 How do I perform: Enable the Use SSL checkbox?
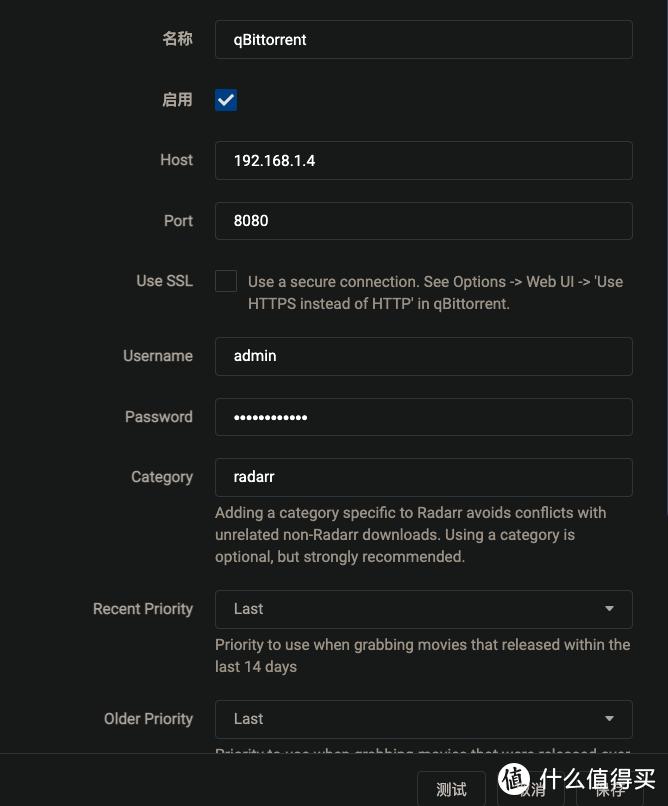(x=226, y=281)
